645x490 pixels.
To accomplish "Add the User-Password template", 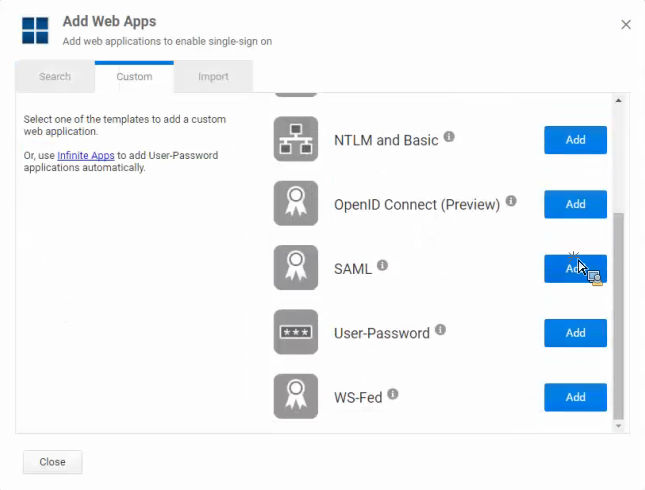I will tap(575, 333).
